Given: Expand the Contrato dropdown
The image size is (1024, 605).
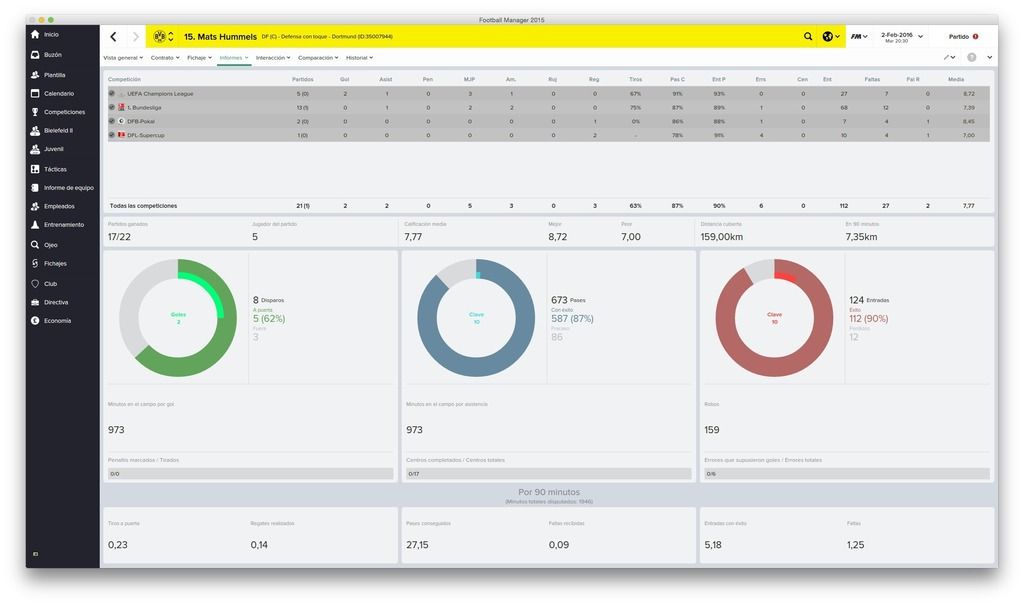Looking at the screenshot, I should coord(165,57).
